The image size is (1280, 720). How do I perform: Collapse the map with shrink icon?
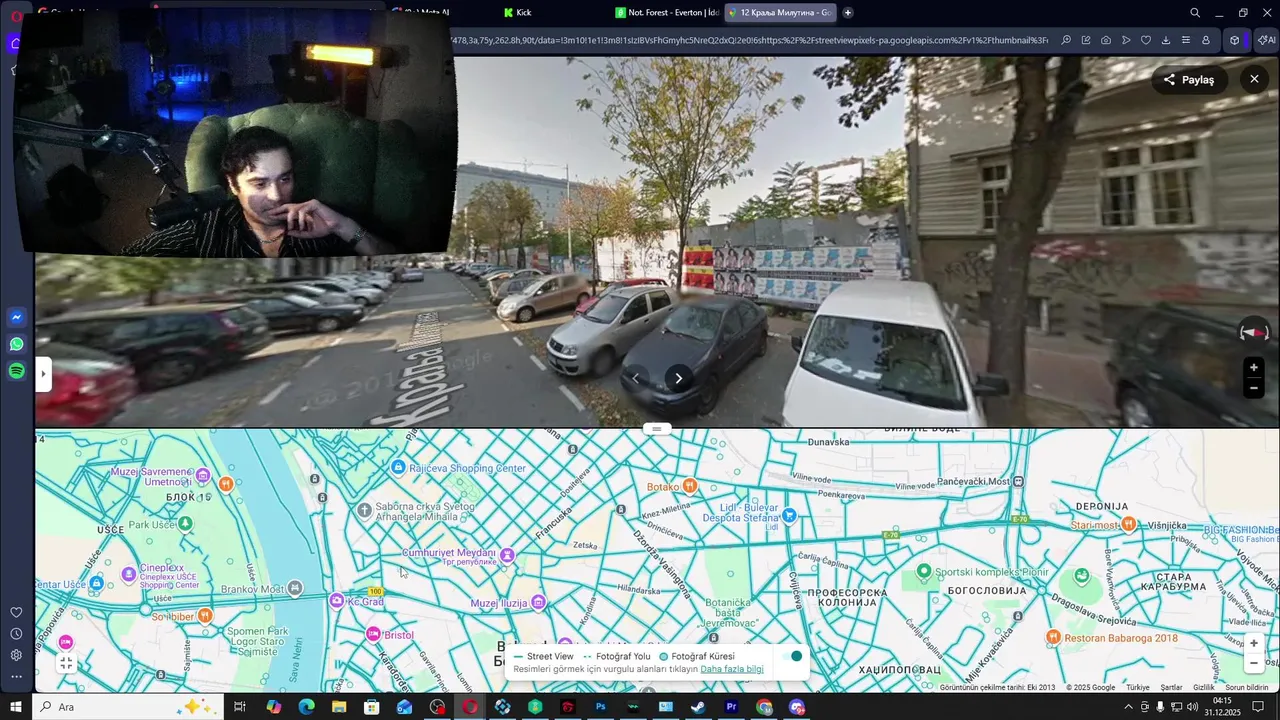tap(66, 663)
